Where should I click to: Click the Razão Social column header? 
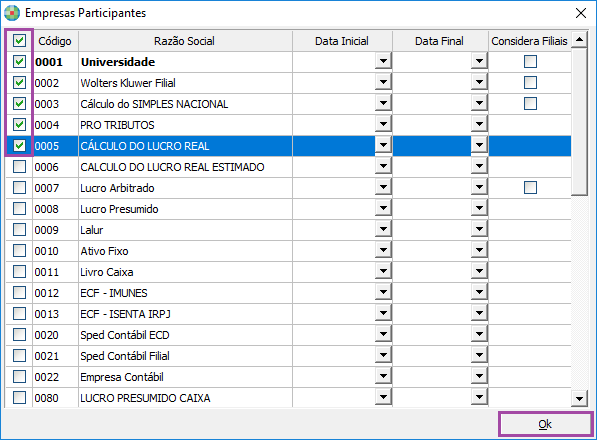[x=185, y=41]
